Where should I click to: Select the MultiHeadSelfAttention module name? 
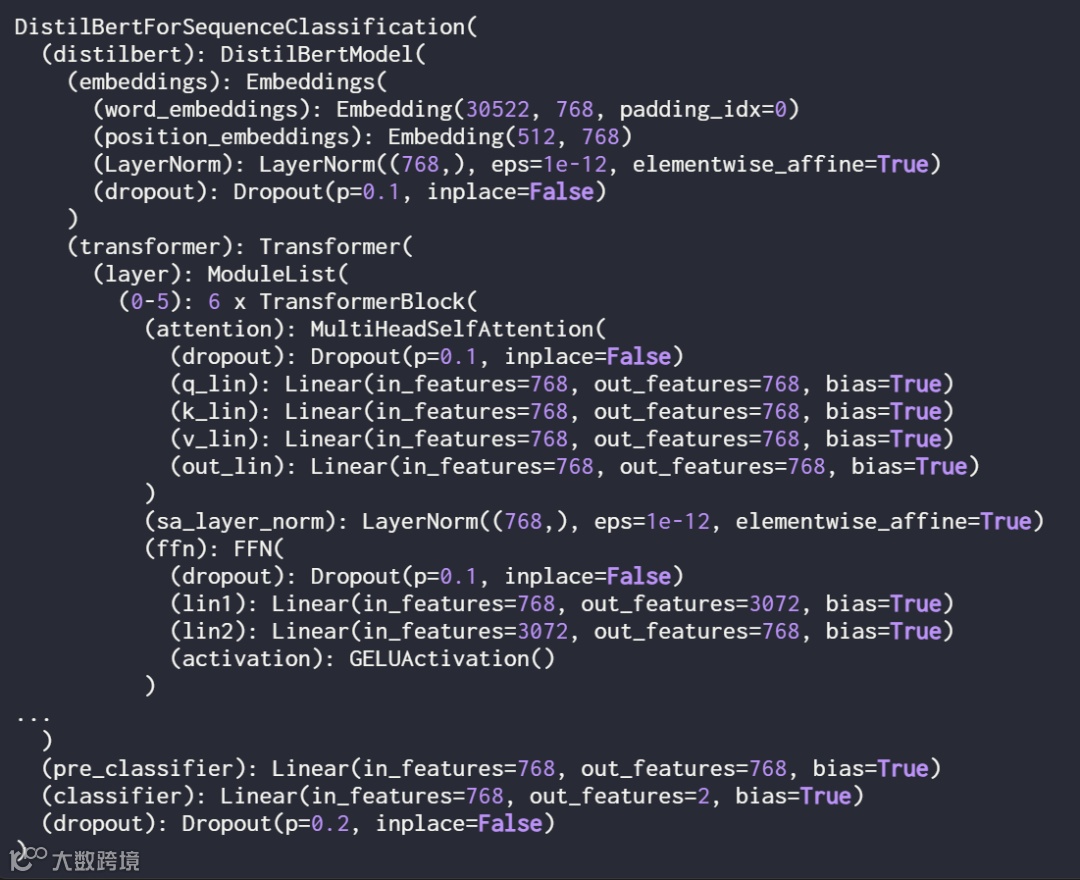[458, 329]
